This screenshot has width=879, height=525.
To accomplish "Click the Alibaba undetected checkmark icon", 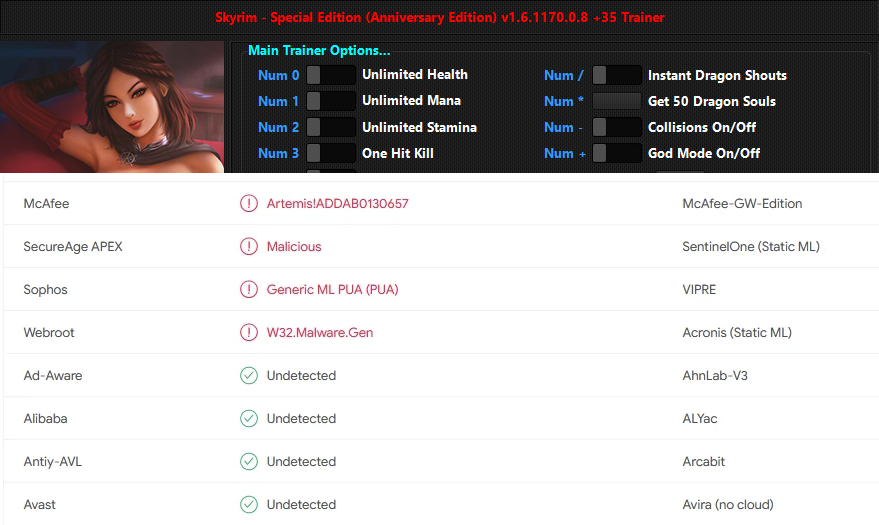I will point(249,419).
